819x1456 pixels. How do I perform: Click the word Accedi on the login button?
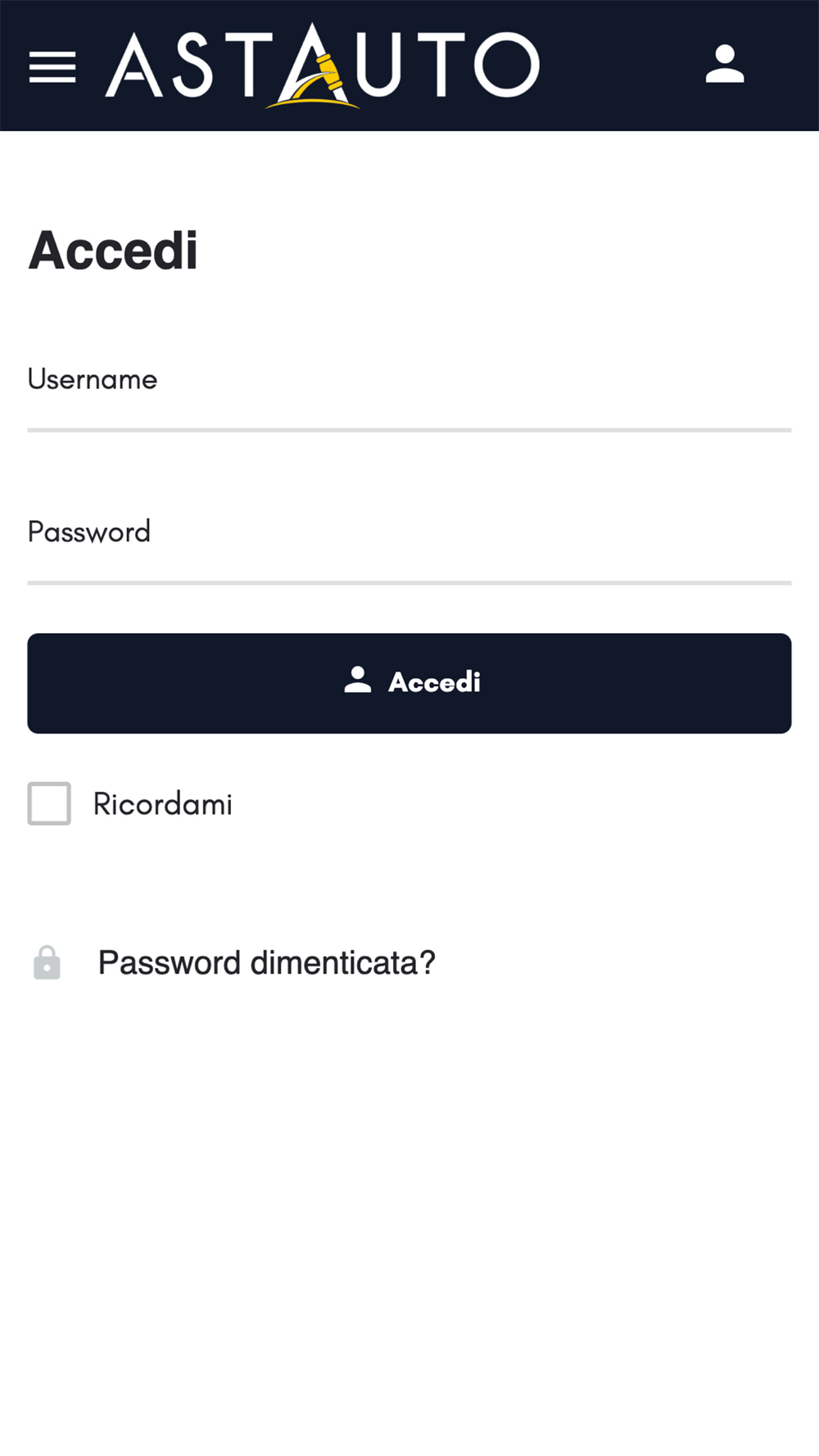(x=434, y=682)
